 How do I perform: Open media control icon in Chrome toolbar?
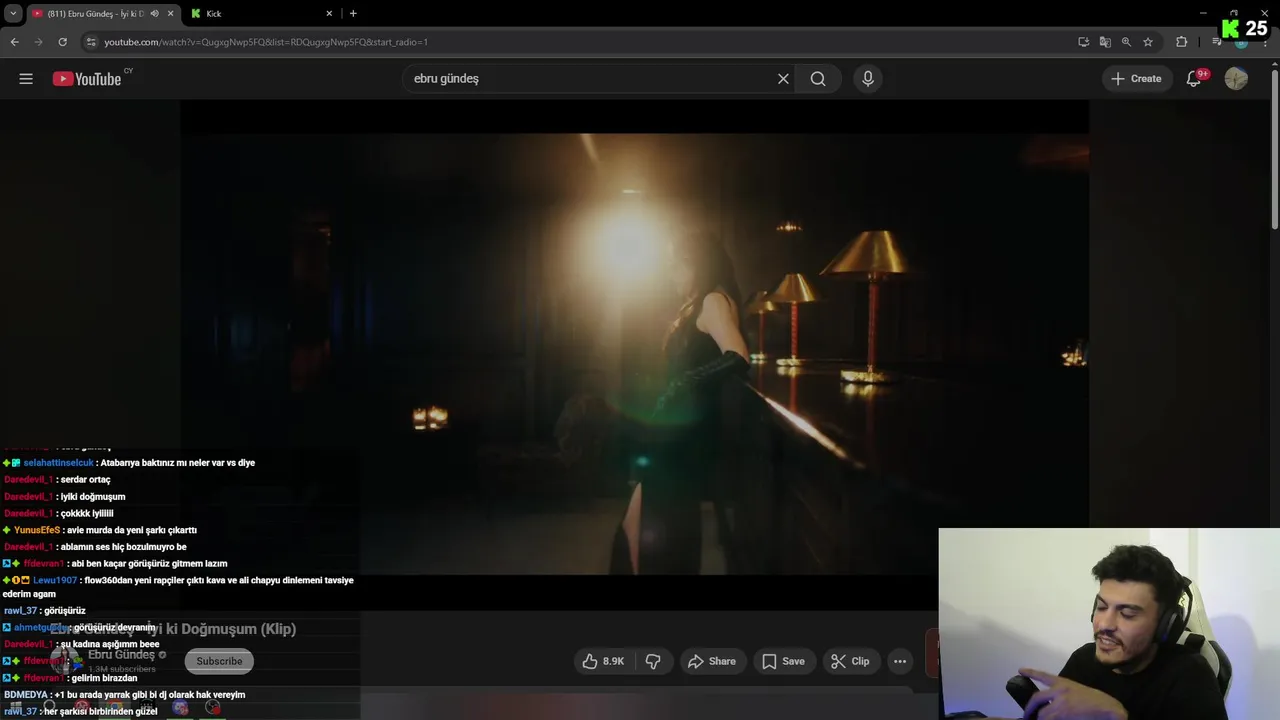click(x=1217, y=42)
